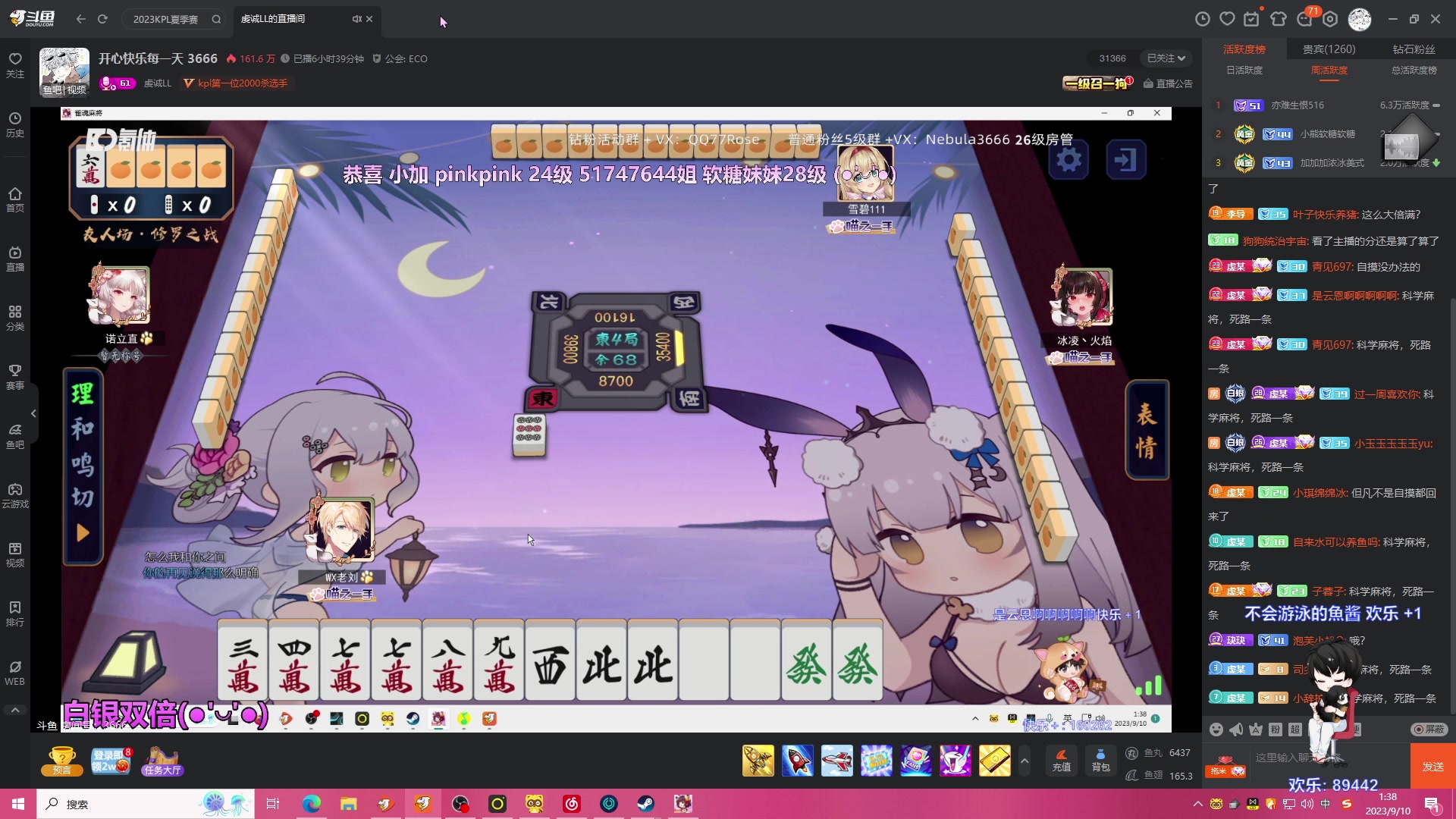Image resolution: width=1456 pixels, height=819 pixels.
Task: Open Categories (分类) in sidebar
Action: point(15,318)
